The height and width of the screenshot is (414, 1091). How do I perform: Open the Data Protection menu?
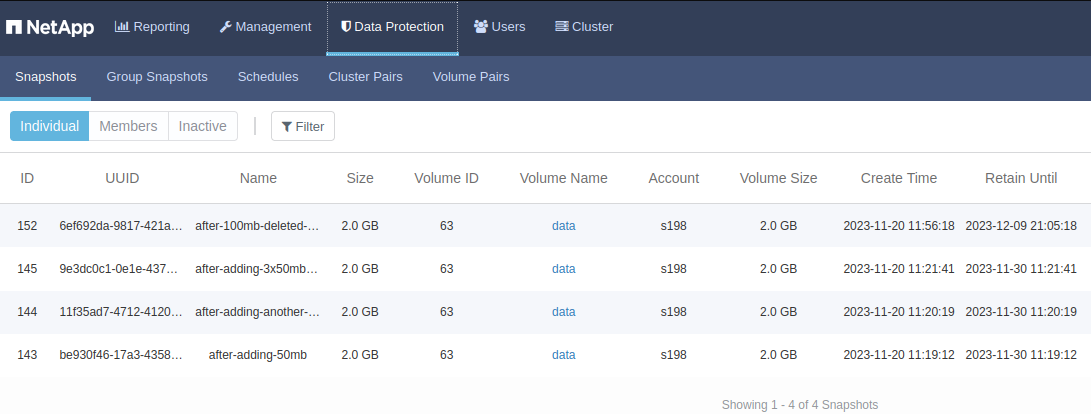392,26
